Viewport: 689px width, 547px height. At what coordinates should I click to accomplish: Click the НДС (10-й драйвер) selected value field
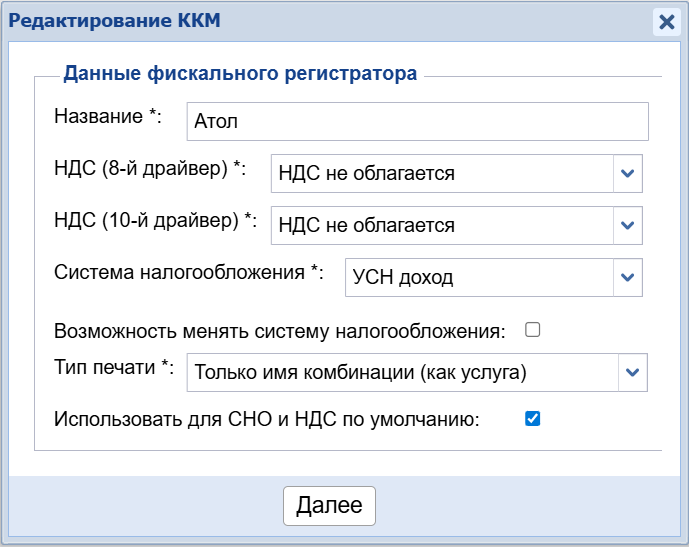pyautogui.click(x=442, y=225)
